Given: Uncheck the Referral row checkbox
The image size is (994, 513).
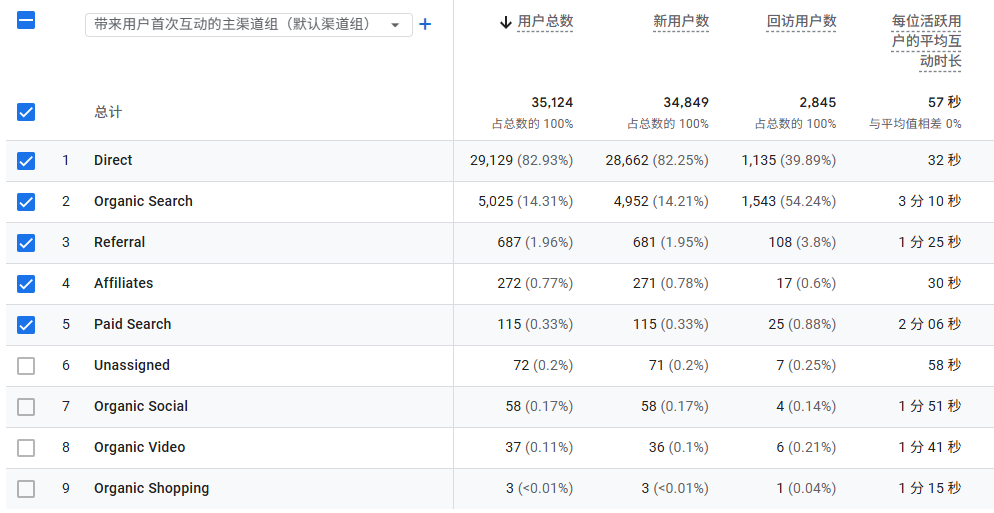Looking at the screenshot, I should pos(26,243).
